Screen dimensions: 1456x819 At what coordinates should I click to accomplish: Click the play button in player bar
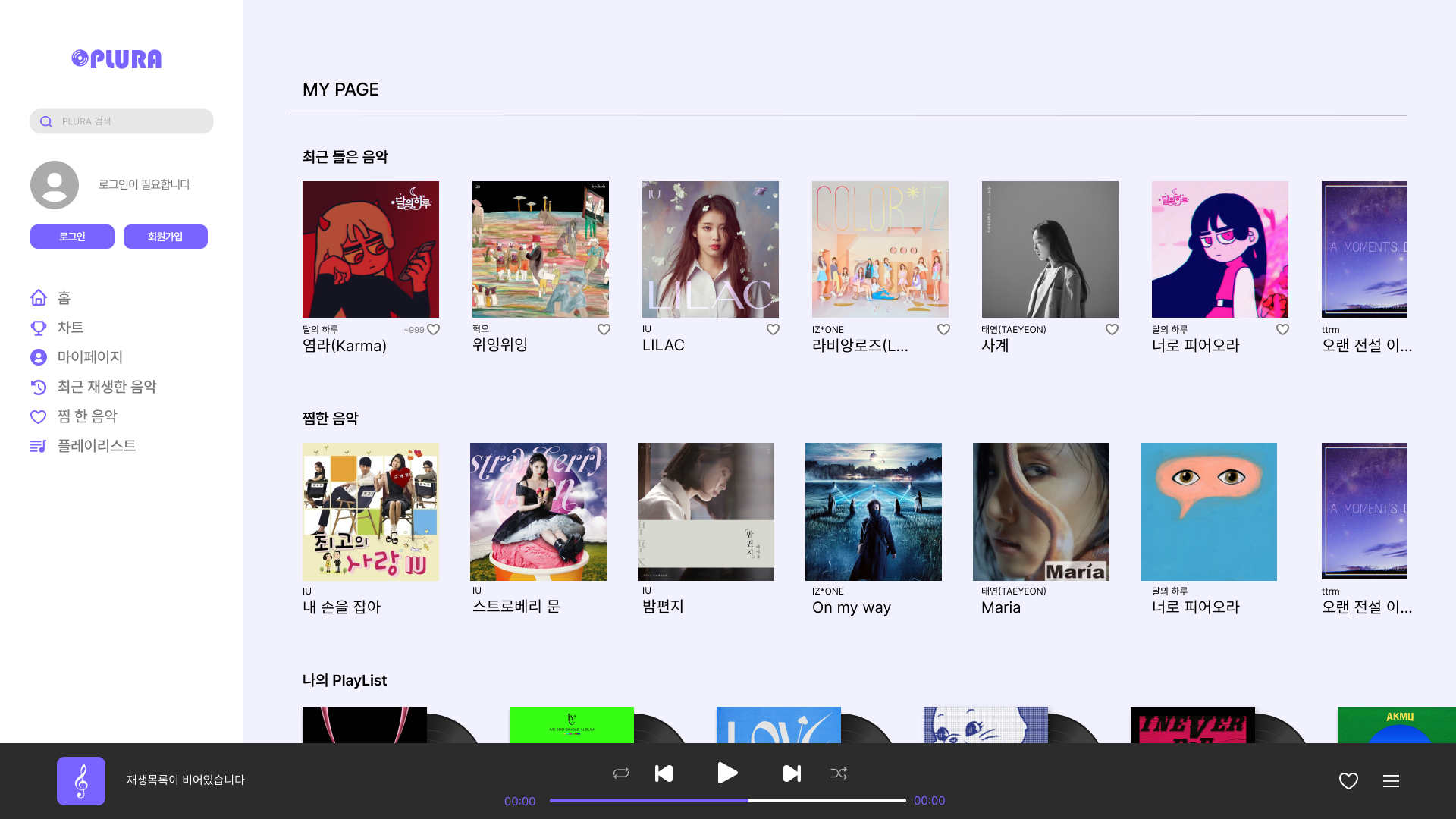727,773
